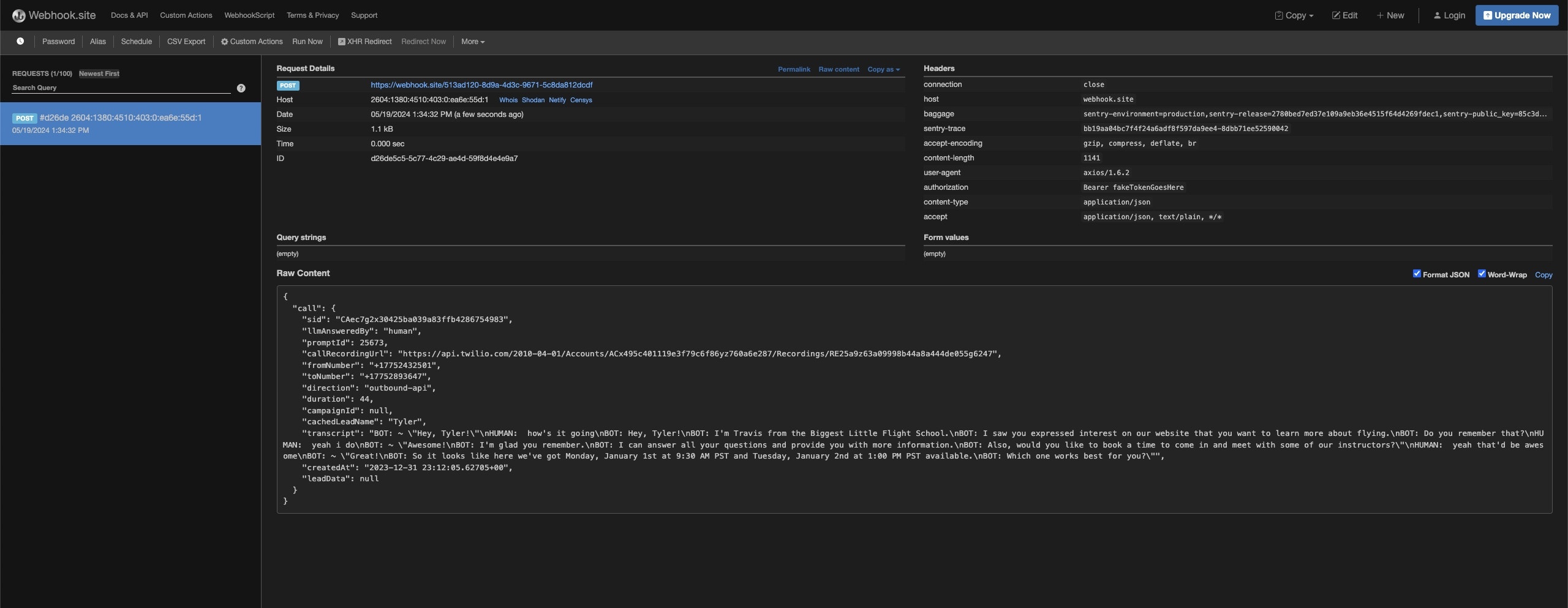
Task: Click Copy link for raw content
Action: coord(1543,275)
